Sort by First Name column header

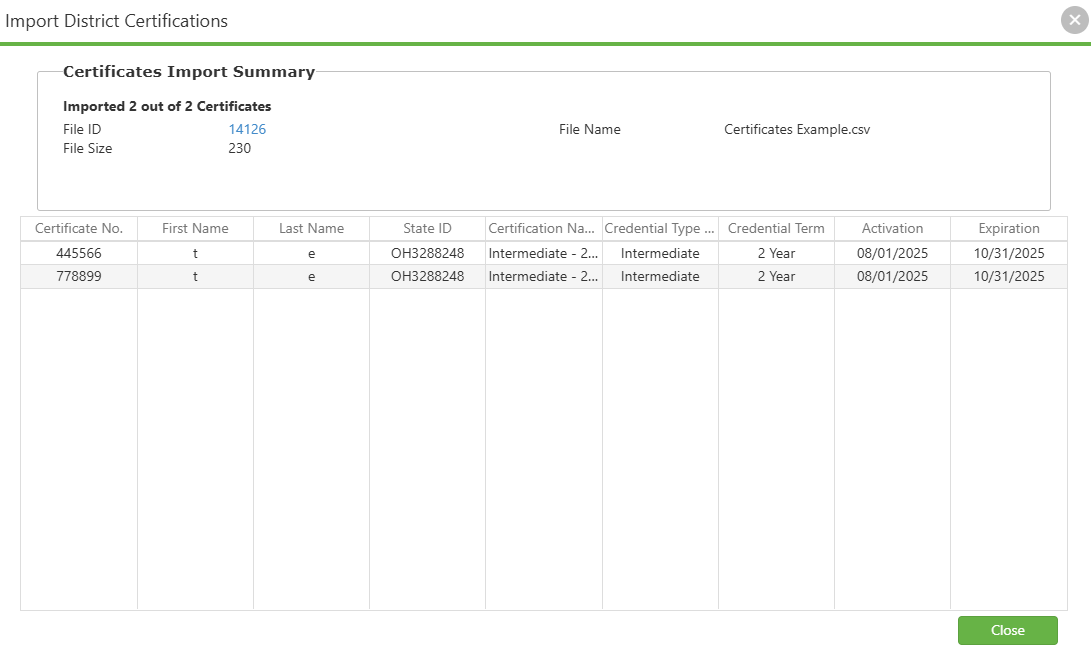coord(196,228)
